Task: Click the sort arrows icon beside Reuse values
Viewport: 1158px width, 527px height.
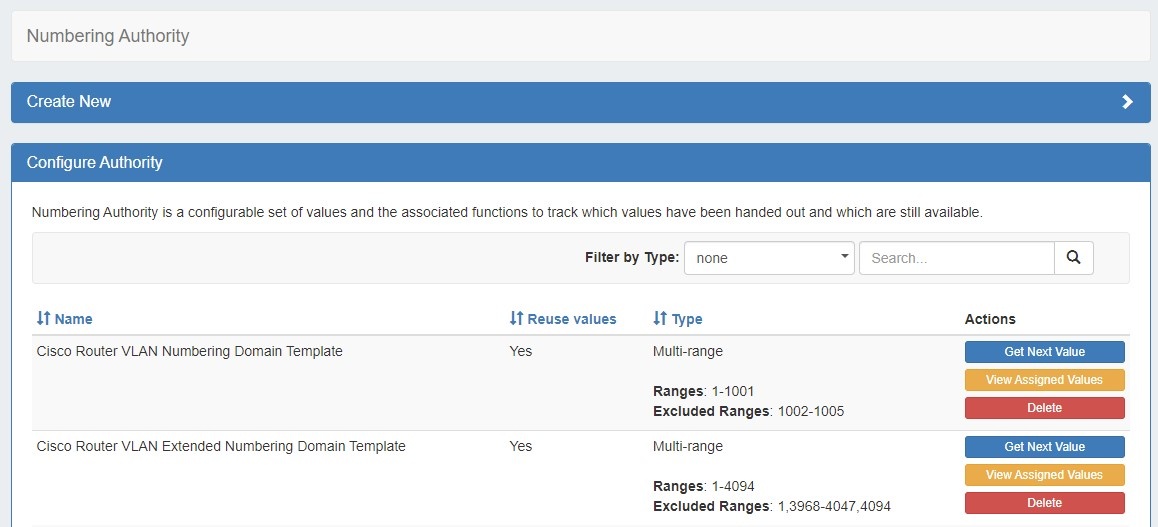Action: click(x=516, y=319)
